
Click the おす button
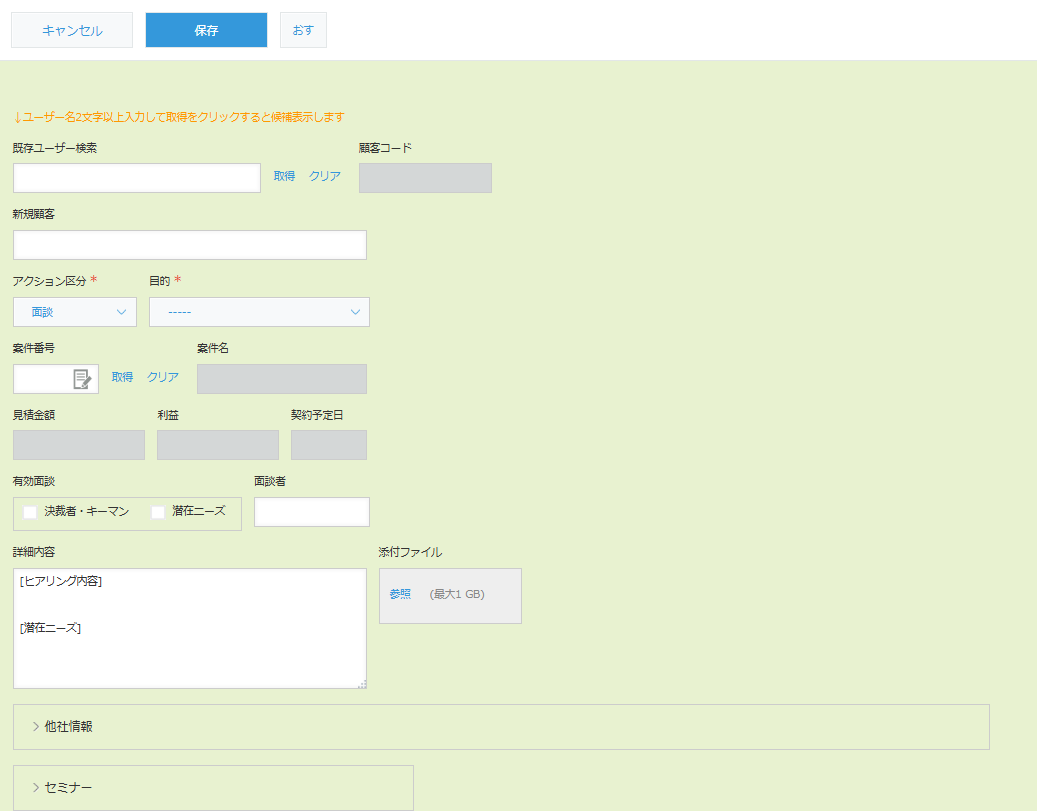[303, 30]
